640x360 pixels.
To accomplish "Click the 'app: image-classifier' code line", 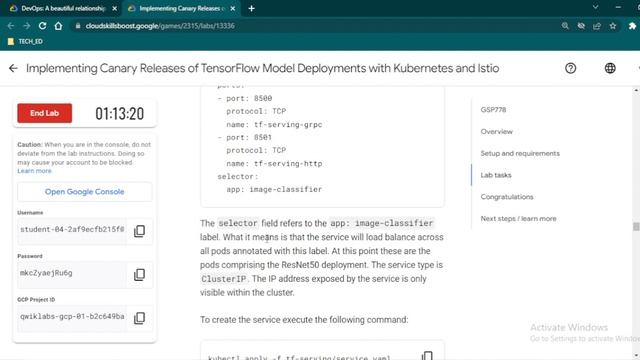I will click(x=274, y=189).
